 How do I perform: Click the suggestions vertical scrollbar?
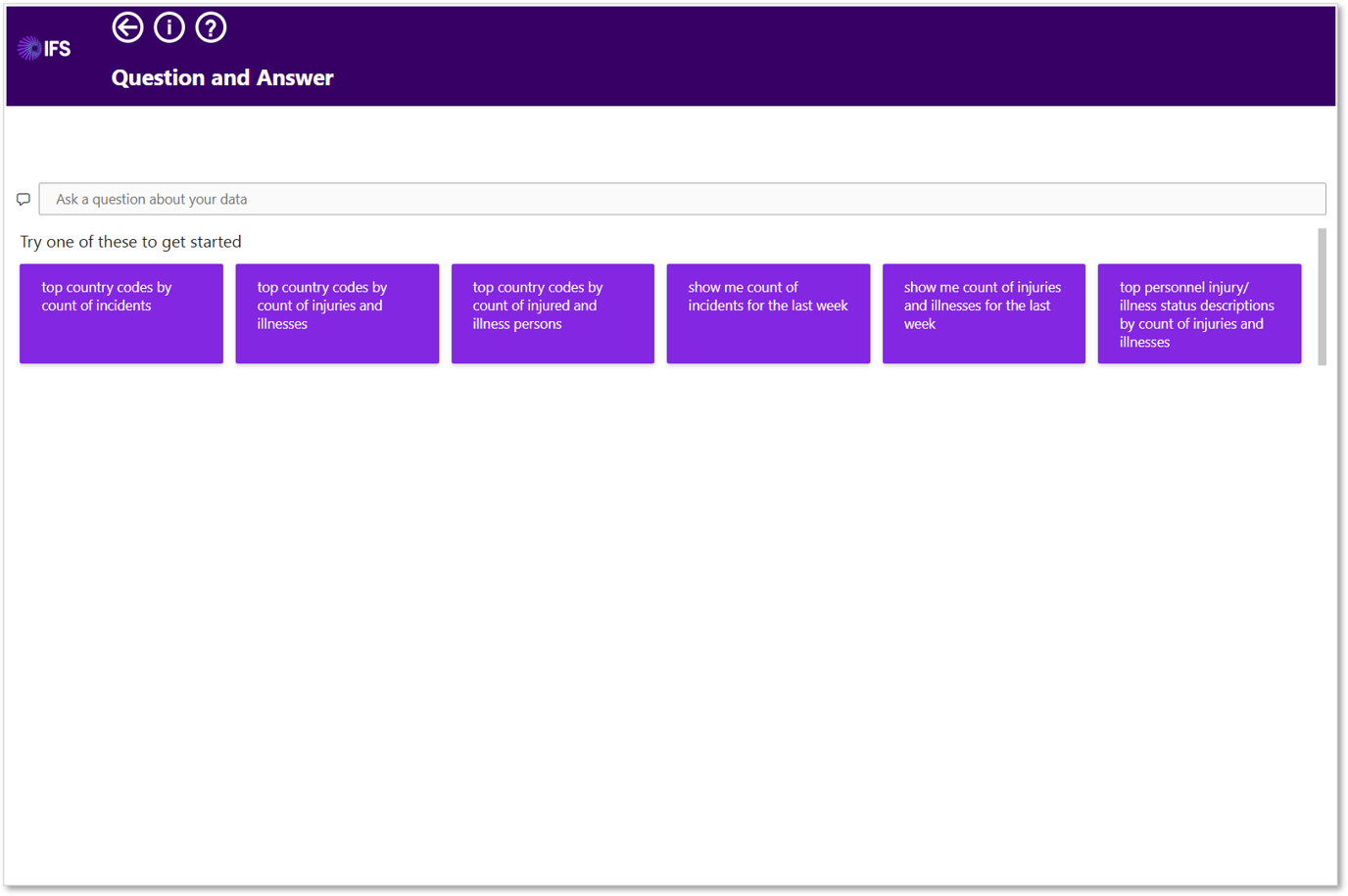pos(1322,297)
